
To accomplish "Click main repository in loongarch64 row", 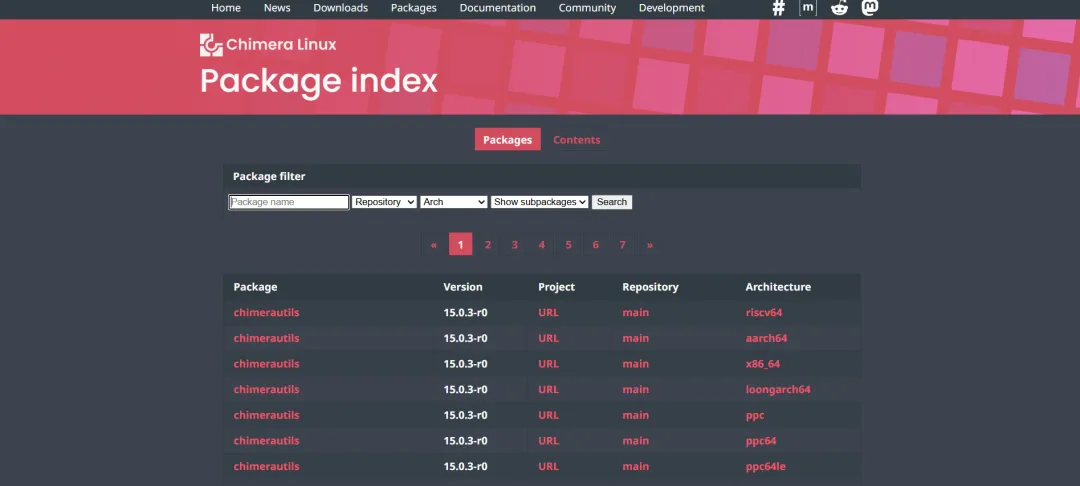I will click(x=636, y=390).
